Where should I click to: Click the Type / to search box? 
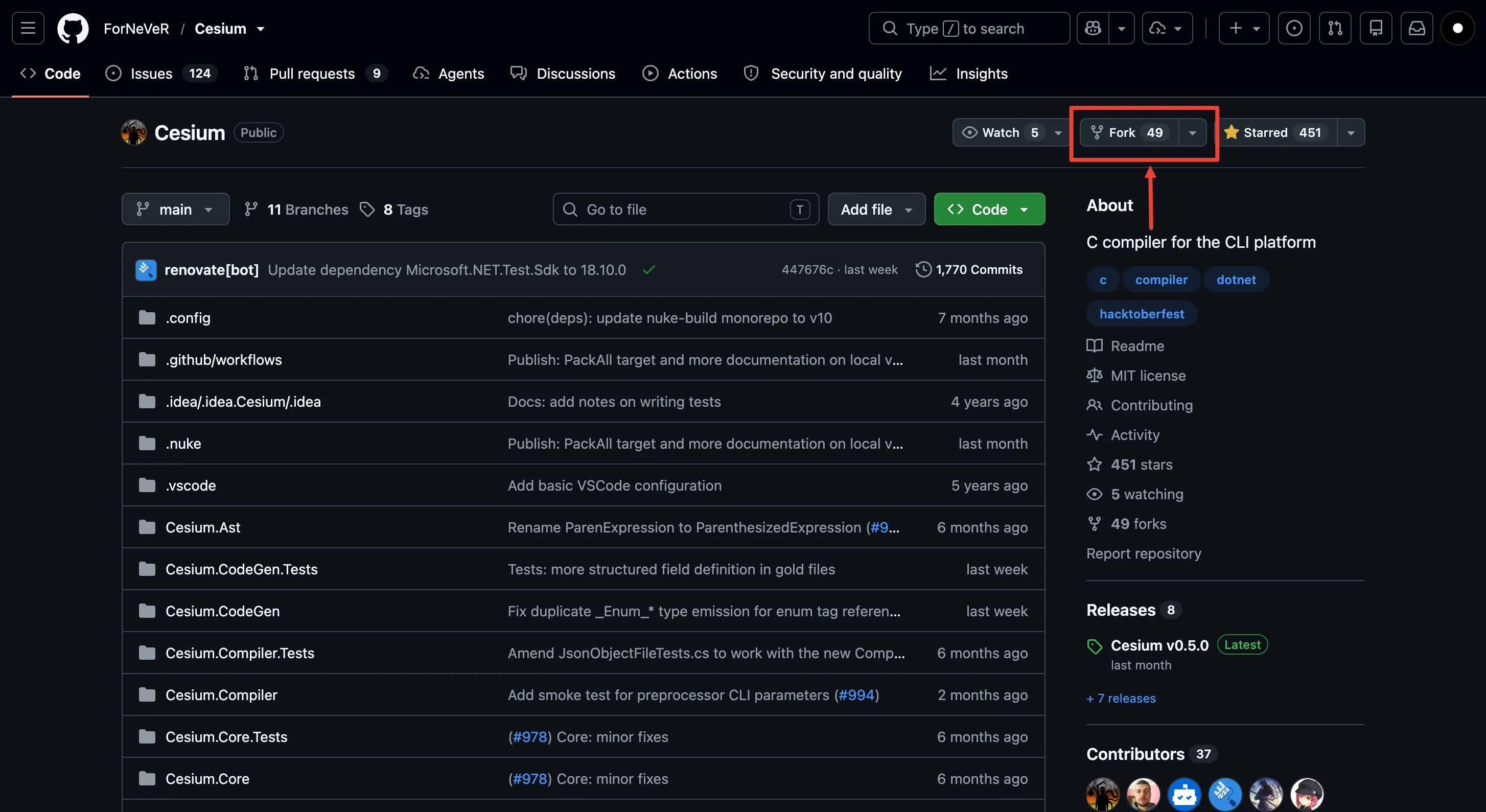pyautogui.click(x=969, y=28)
